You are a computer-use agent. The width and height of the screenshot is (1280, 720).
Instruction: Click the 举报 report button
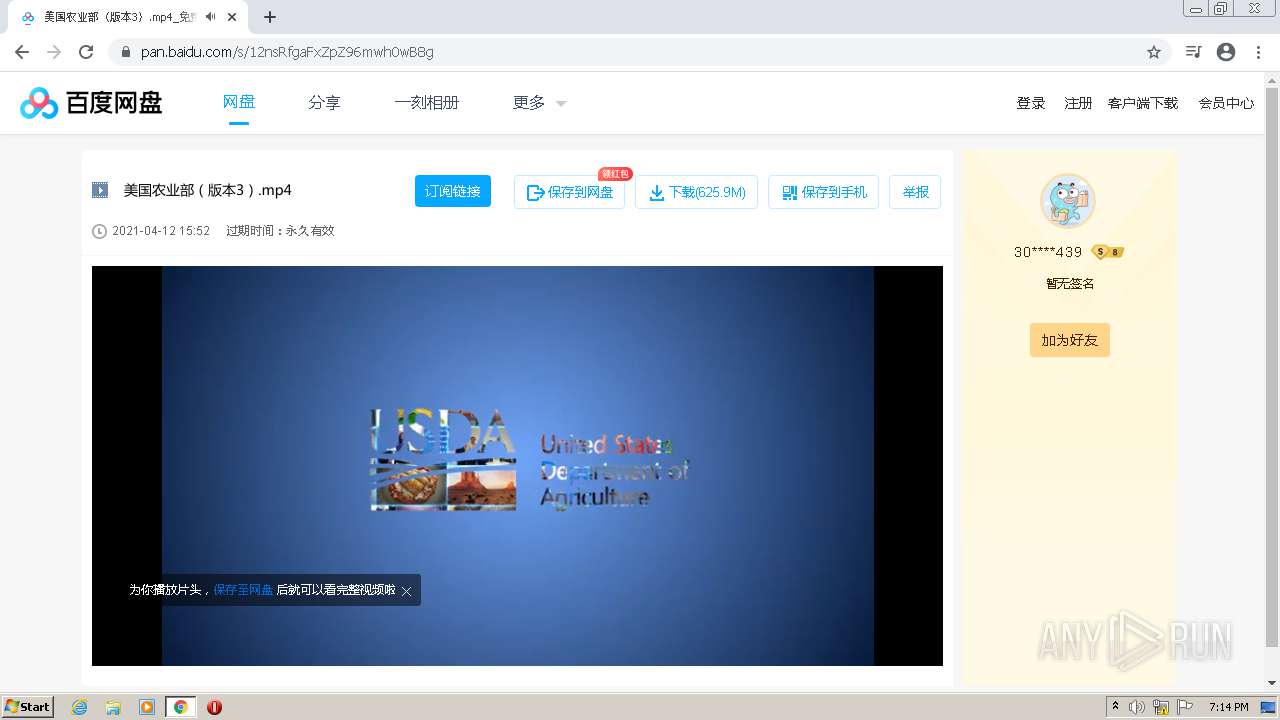coord(915,192)
